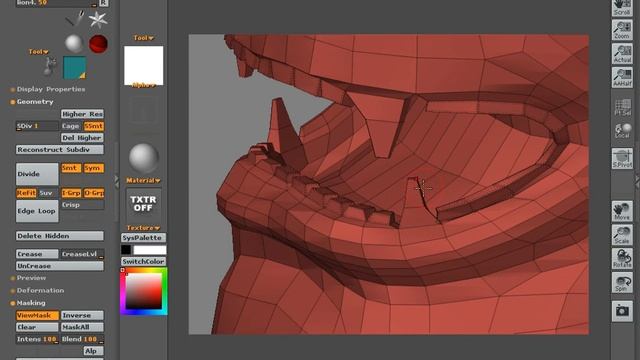Toggle the Crisp option
Screen dimensions: 640x360
[82, 205]
